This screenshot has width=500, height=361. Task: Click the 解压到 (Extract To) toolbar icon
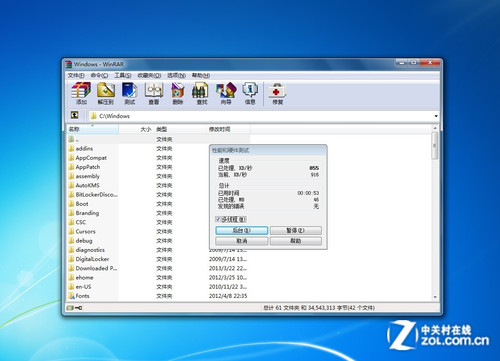coord(105,93)
